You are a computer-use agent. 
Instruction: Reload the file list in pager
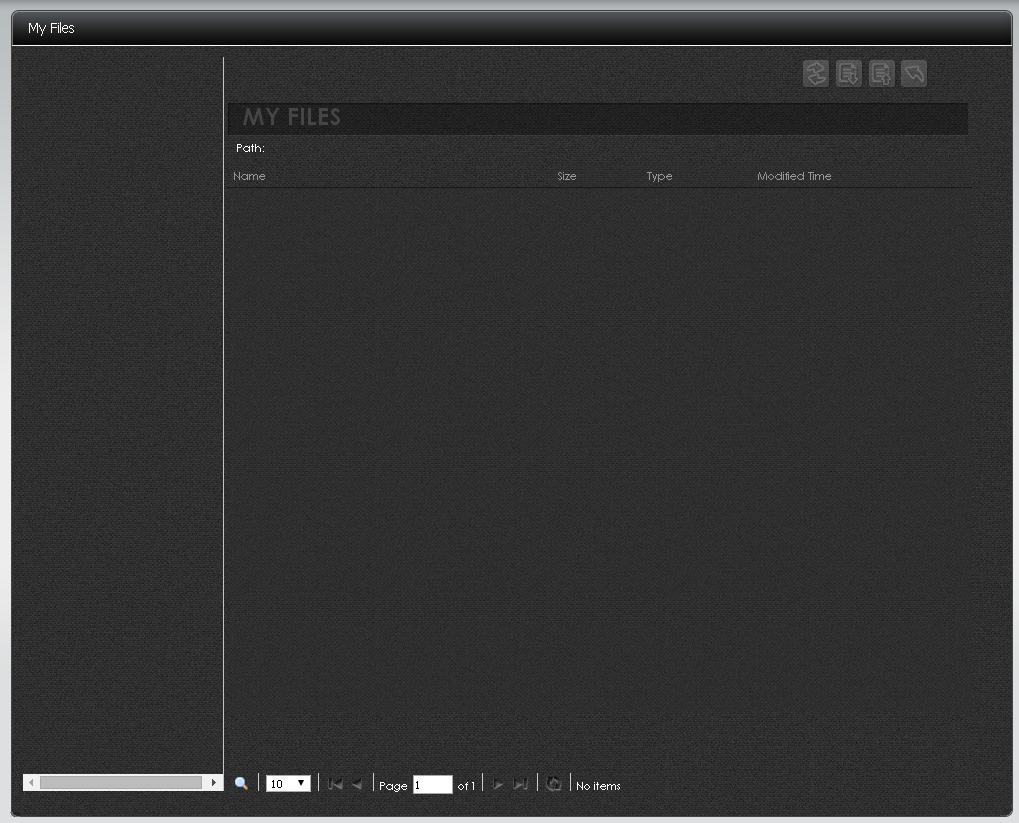click(x=553, y=784)
